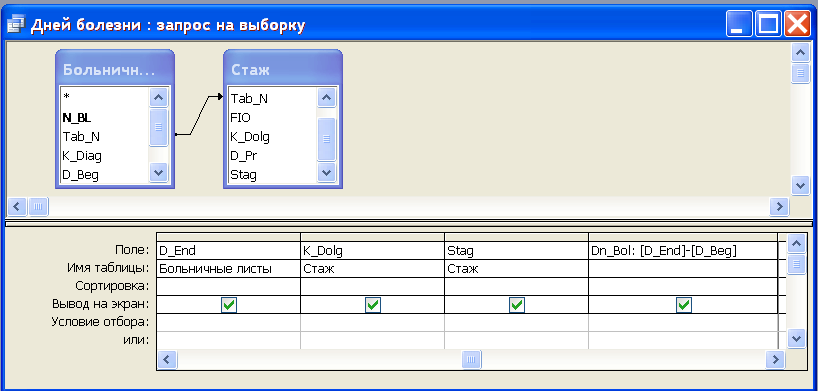
Task: Select Stag field in Стаж table list
Action: click(272, 175)
